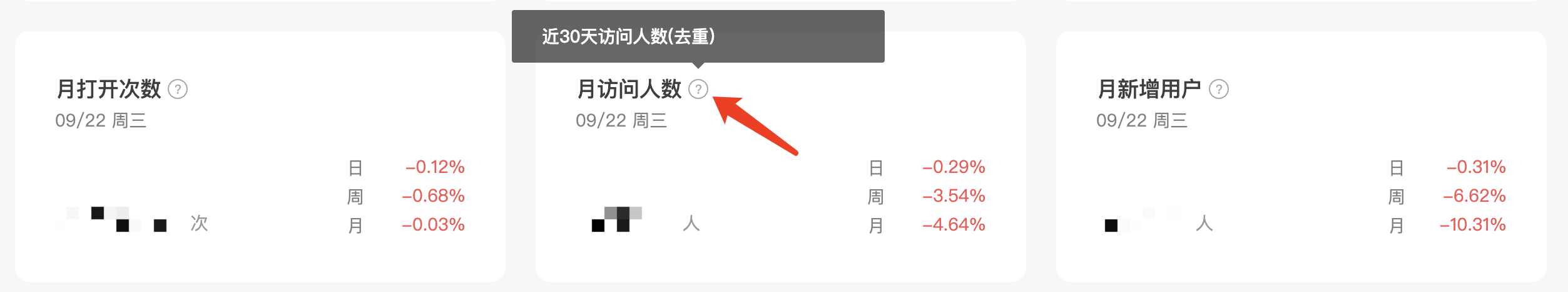Click weekly change -3.54% in 月访问人数
This screenshot has height=292, width=1568.
[x=954, y=196]
